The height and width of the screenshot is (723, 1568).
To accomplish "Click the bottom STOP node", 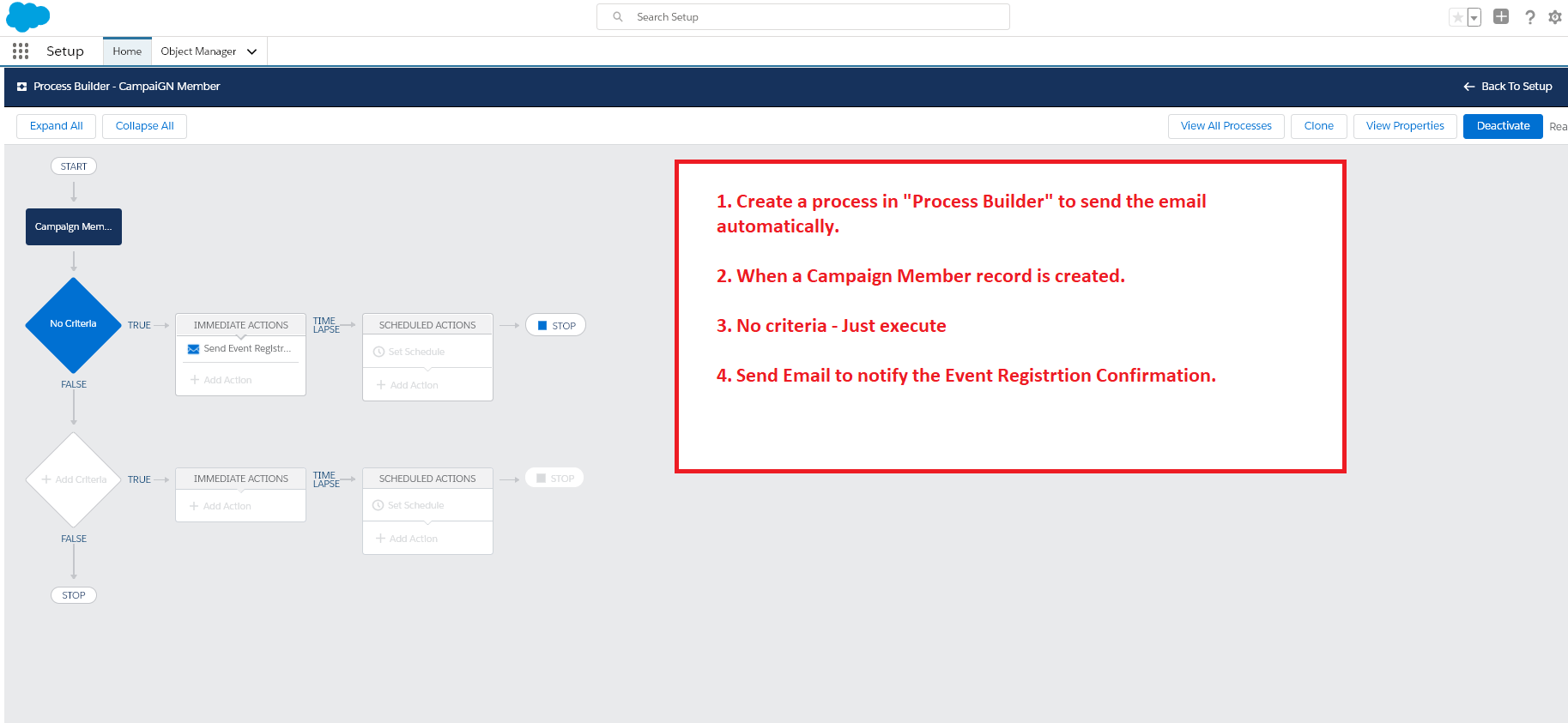I will pos(74,595).
